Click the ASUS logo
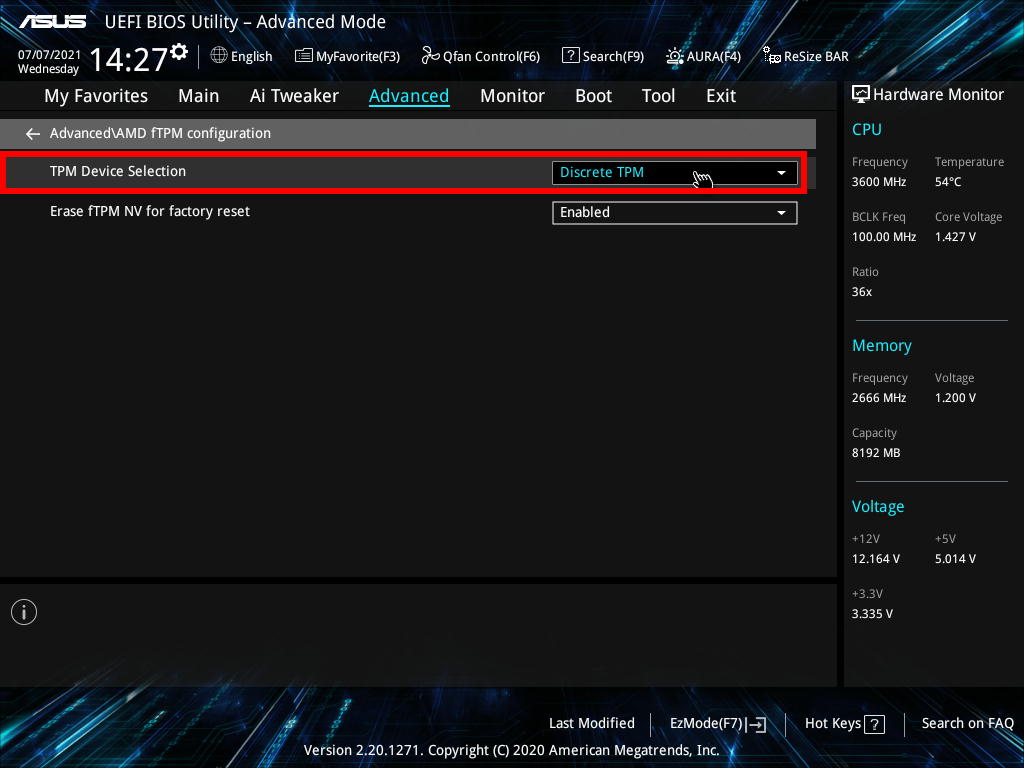The image size is (1024, 768). [x=52, y=22]
